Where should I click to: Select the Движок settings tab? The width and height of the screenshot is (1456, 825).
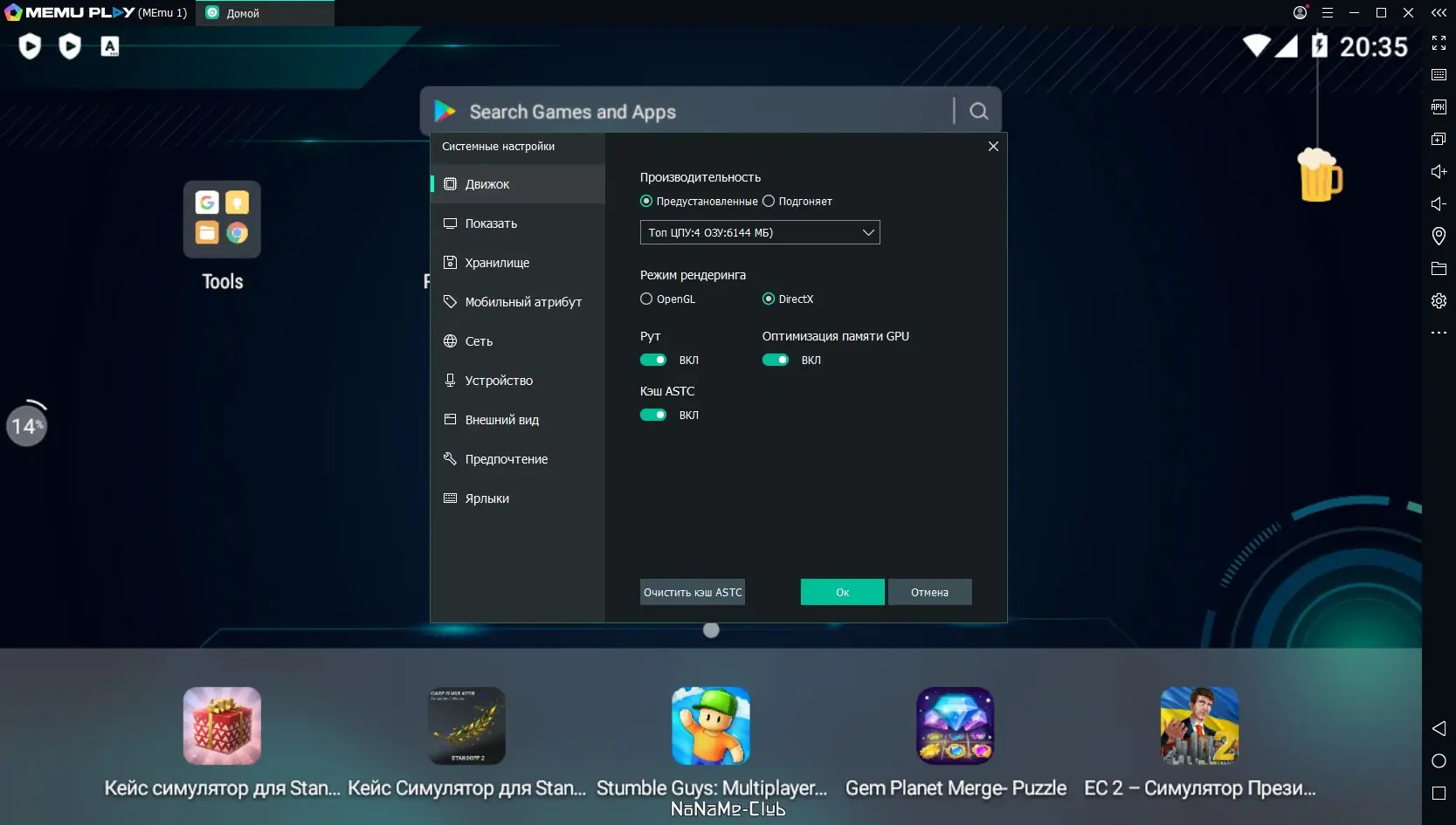tap(518, 184)
